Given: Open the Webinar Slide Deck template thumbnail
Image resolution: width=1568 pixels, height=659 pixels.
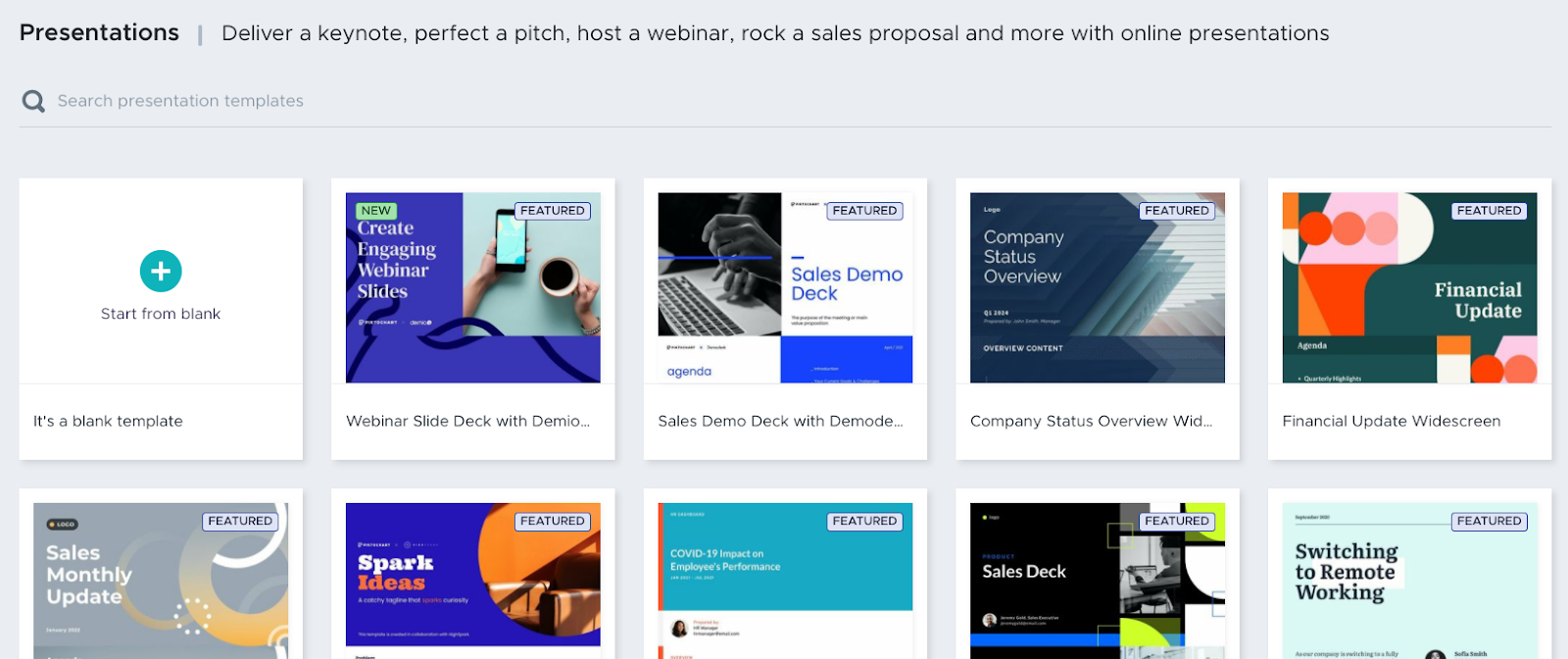Looking at the screenshot, I should click(473, 287).
